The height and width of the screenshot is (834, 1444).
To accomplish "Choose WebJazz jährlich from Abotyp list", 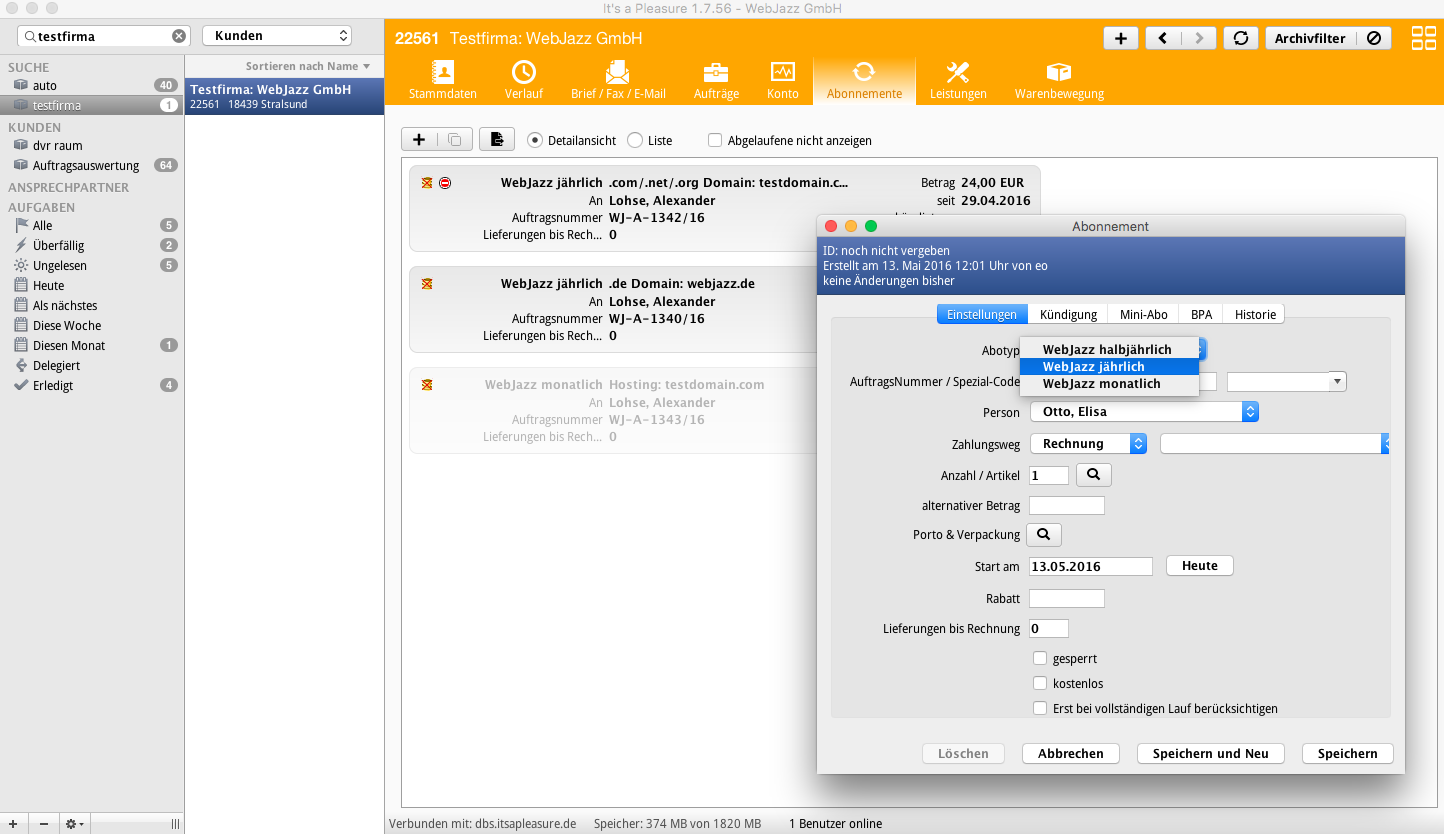I will [x=1109, y=366].
